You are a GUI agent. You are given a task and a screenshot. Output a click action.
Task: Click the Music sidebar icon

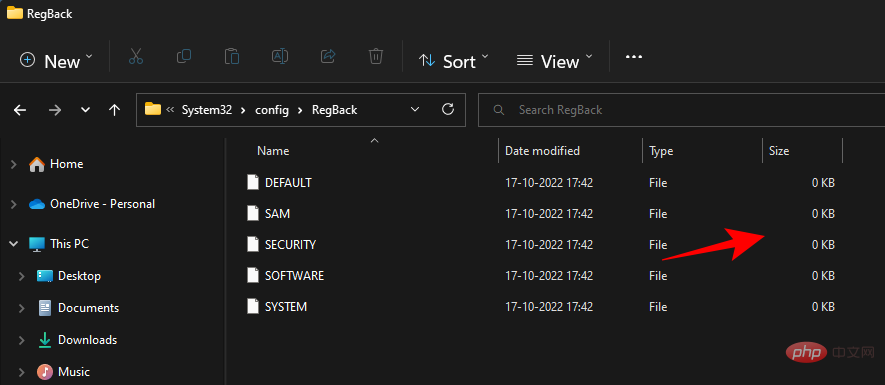(x=45, y=372)
